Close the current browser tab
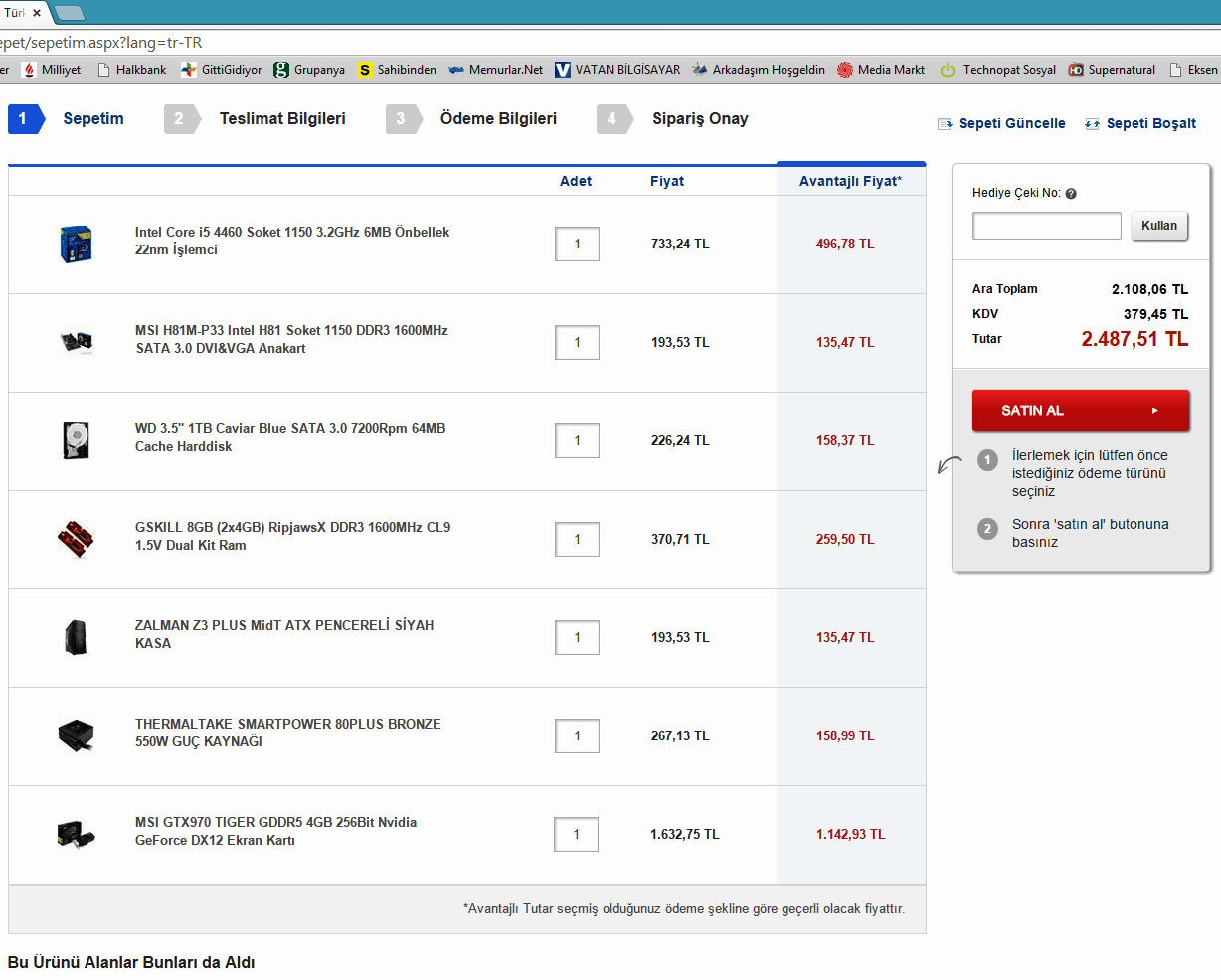 point(37,13)
